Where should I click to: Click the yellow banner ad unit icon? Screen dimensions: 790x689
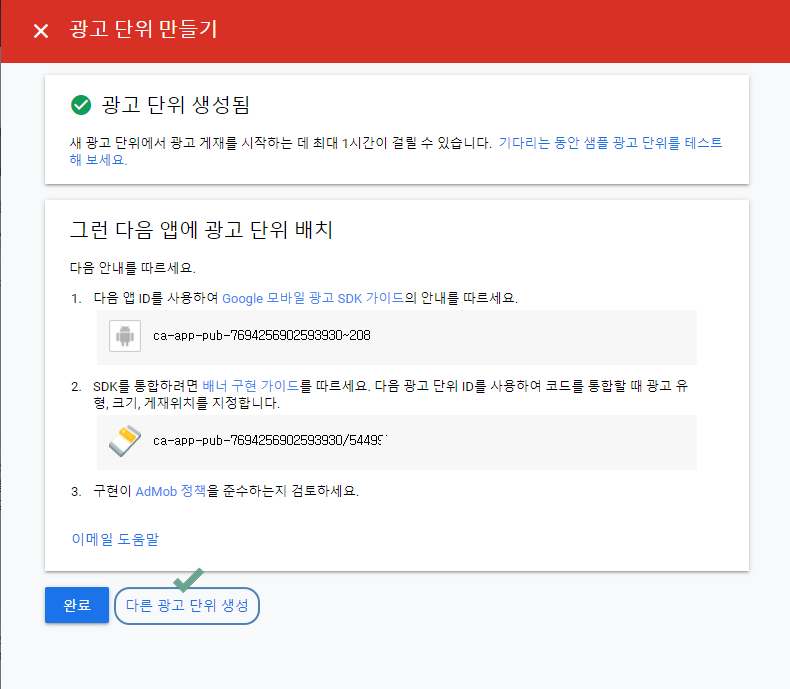coord(125,441)
